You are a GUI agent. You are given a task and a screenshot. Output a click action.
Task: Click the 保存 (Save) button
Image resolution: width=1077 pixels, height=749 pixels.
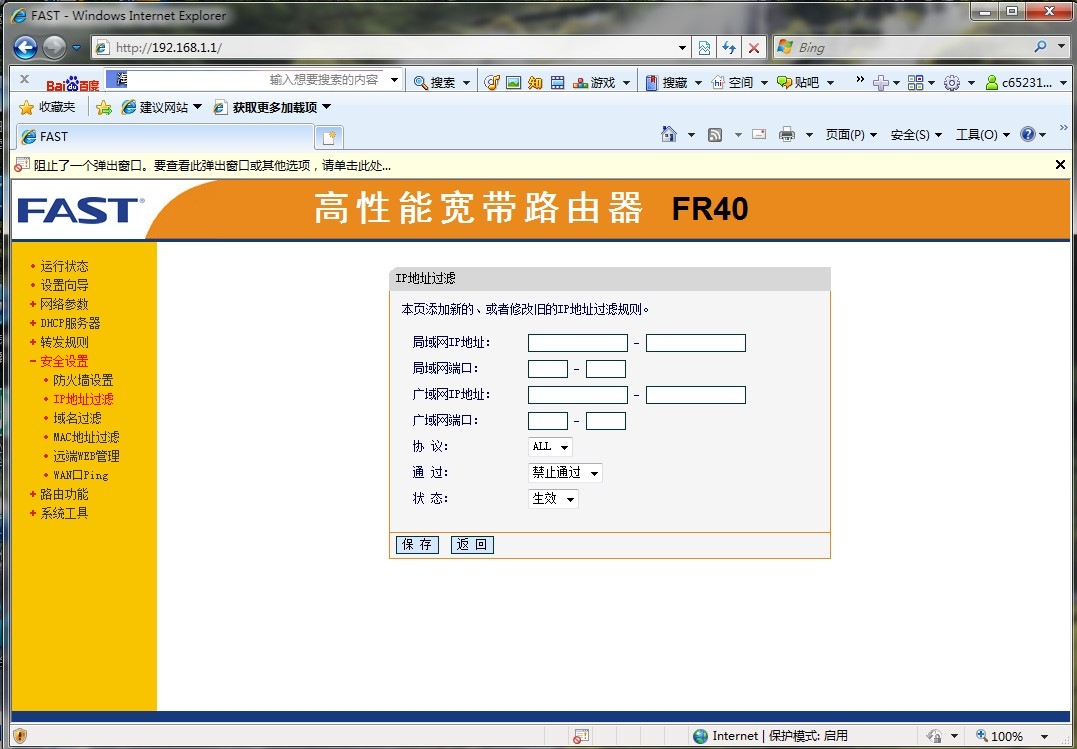tap(417, 545)
